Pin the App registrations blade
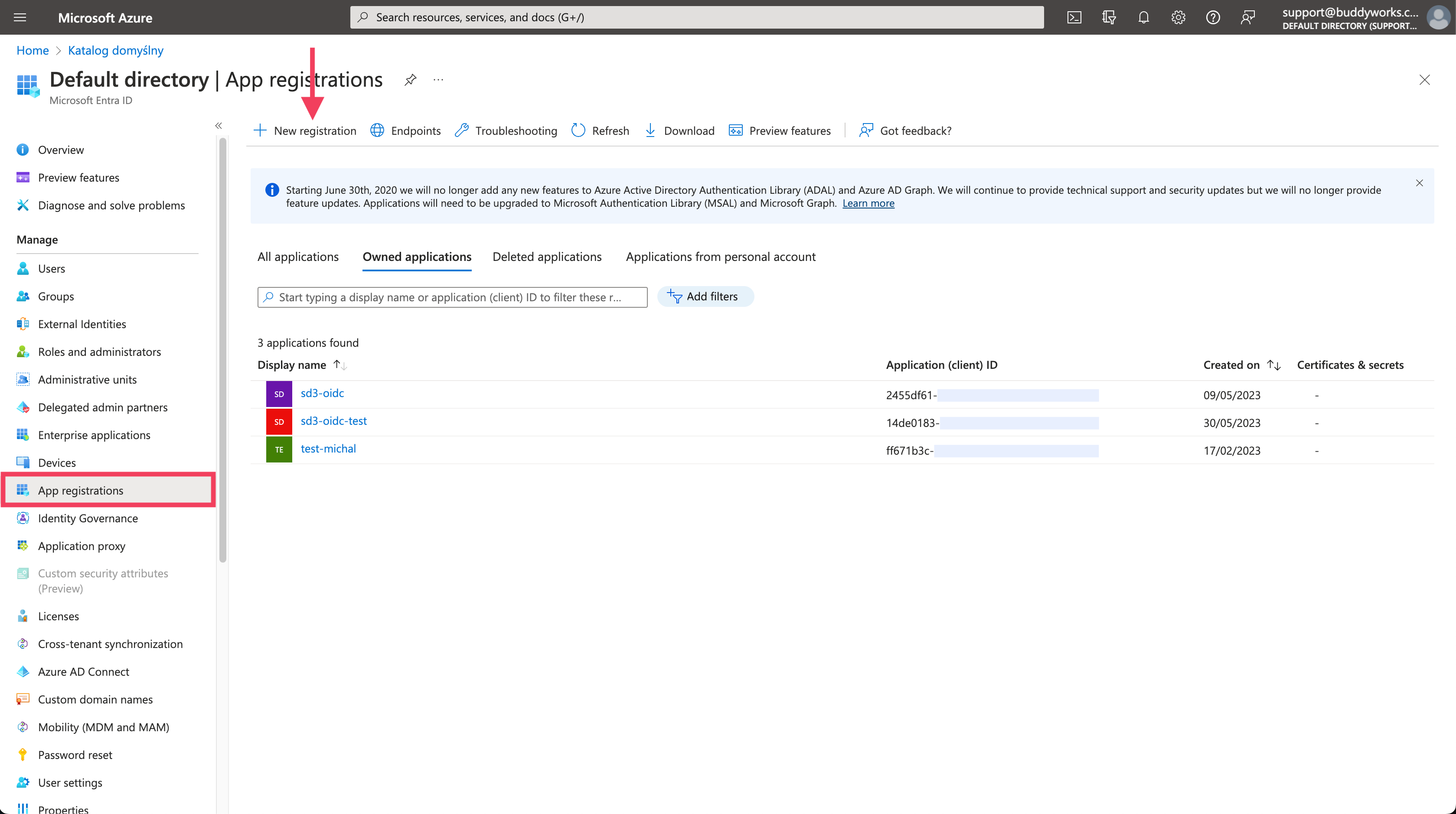This screenshot has width=1456, height=814. click(x=410, y=80)
